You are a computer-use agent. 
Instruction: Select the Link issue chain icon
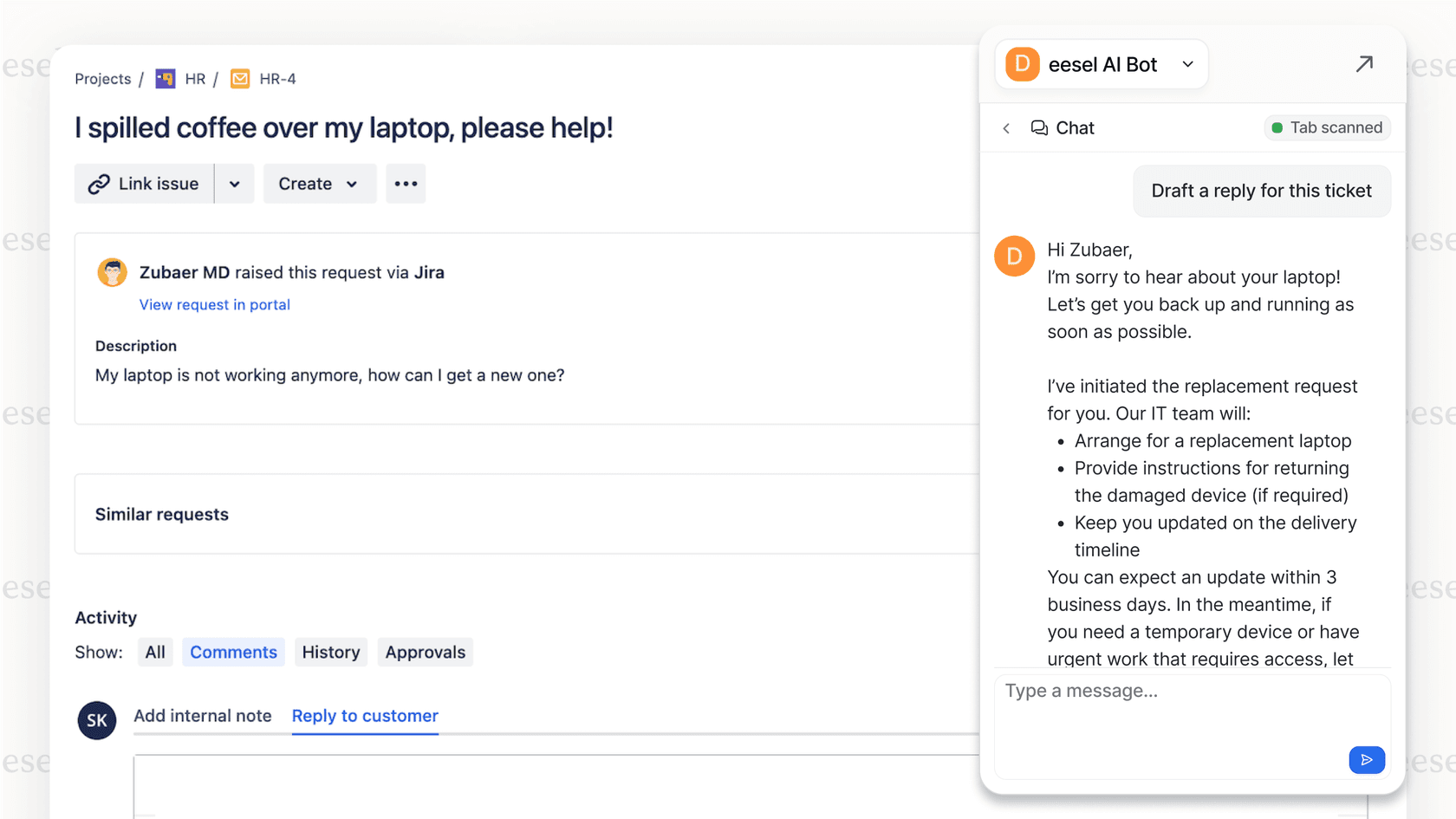pos(100,184)
